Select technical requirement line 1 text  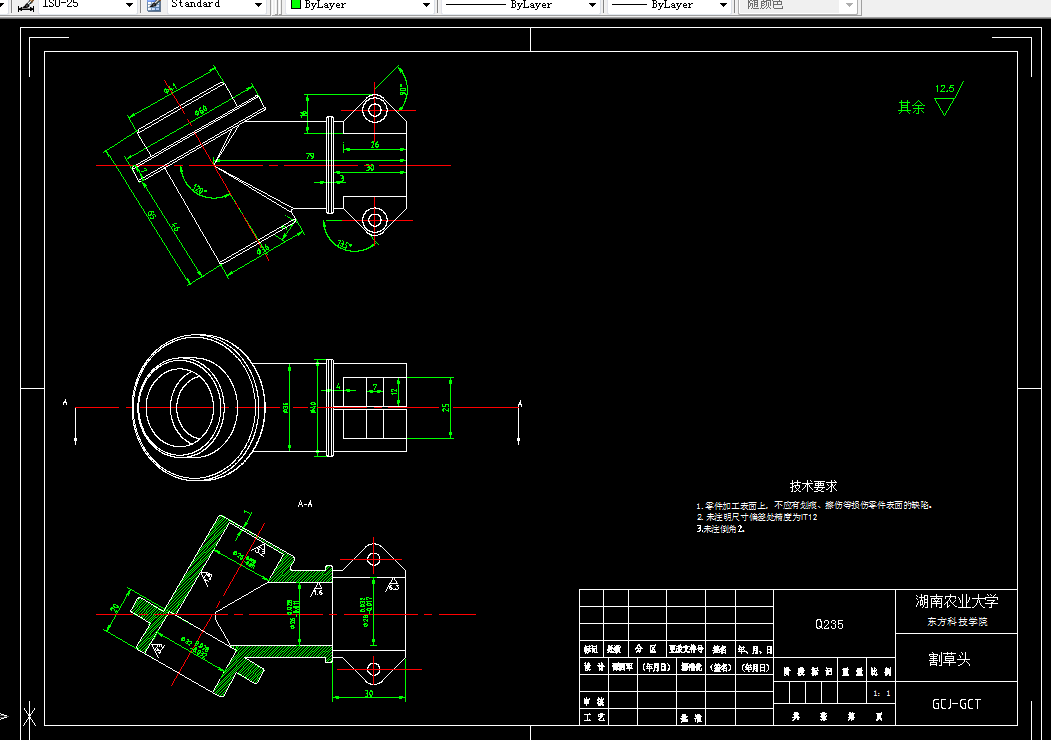click(814, 505)
